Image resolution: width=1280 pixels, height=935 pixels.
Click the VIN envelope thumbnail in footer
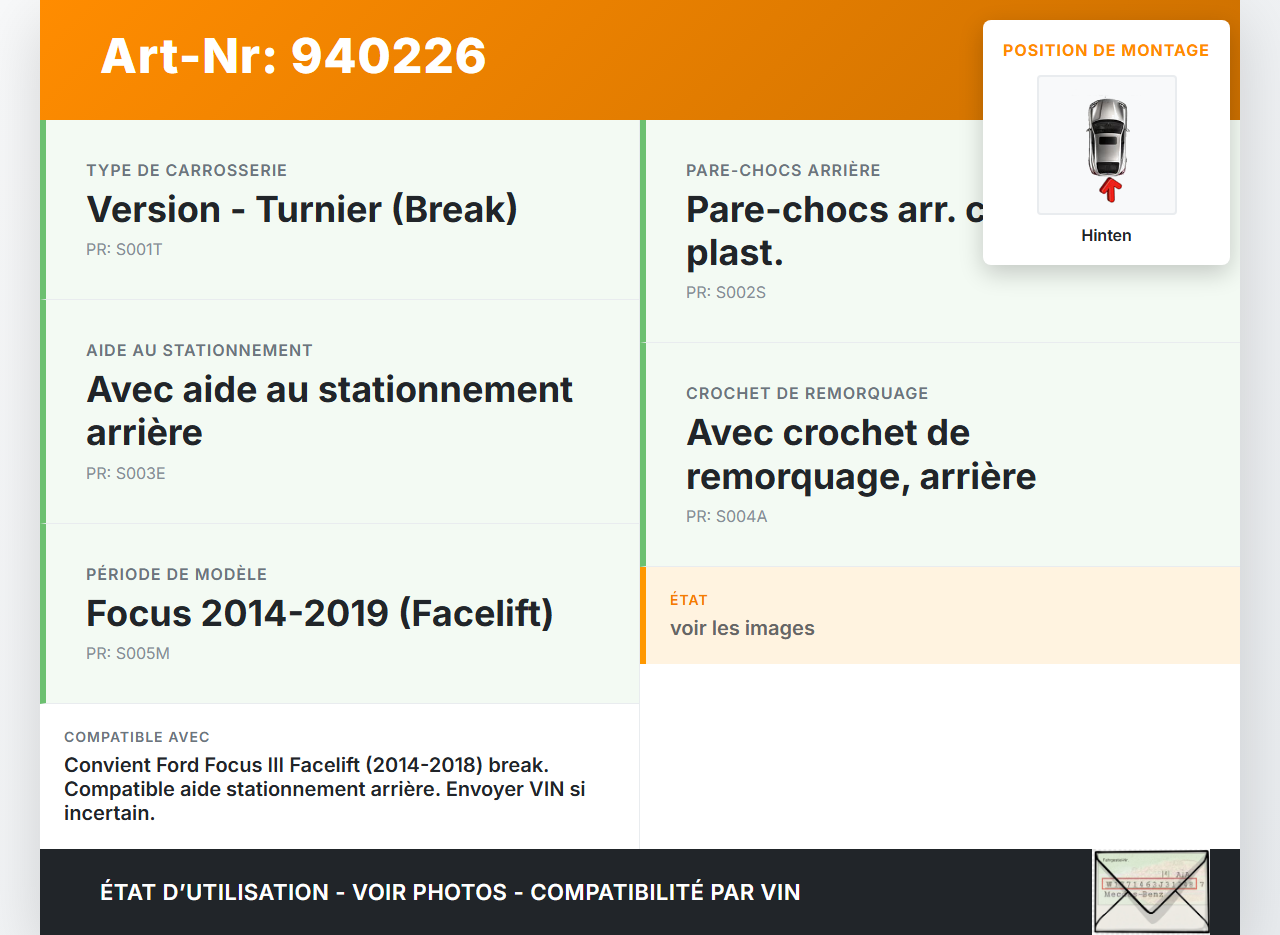point(1151,891)
